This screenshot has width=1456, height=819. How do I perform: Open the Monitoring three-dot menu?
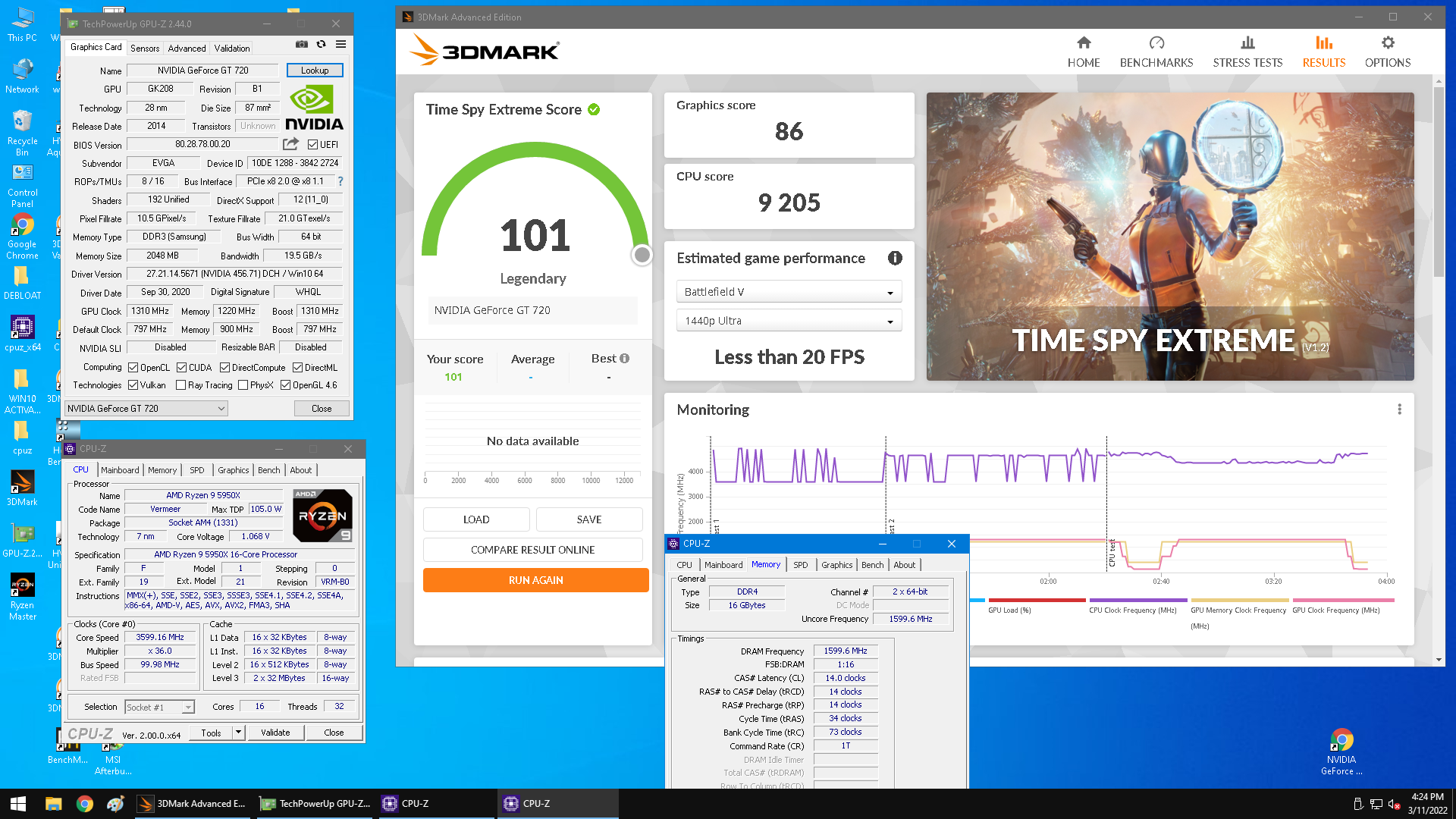(1399, 409)
